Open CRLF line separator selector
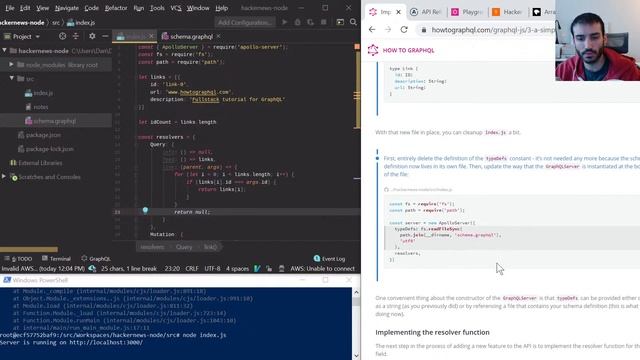The width and height of the screenshot is (640, 360). click(x=192, y=269)
